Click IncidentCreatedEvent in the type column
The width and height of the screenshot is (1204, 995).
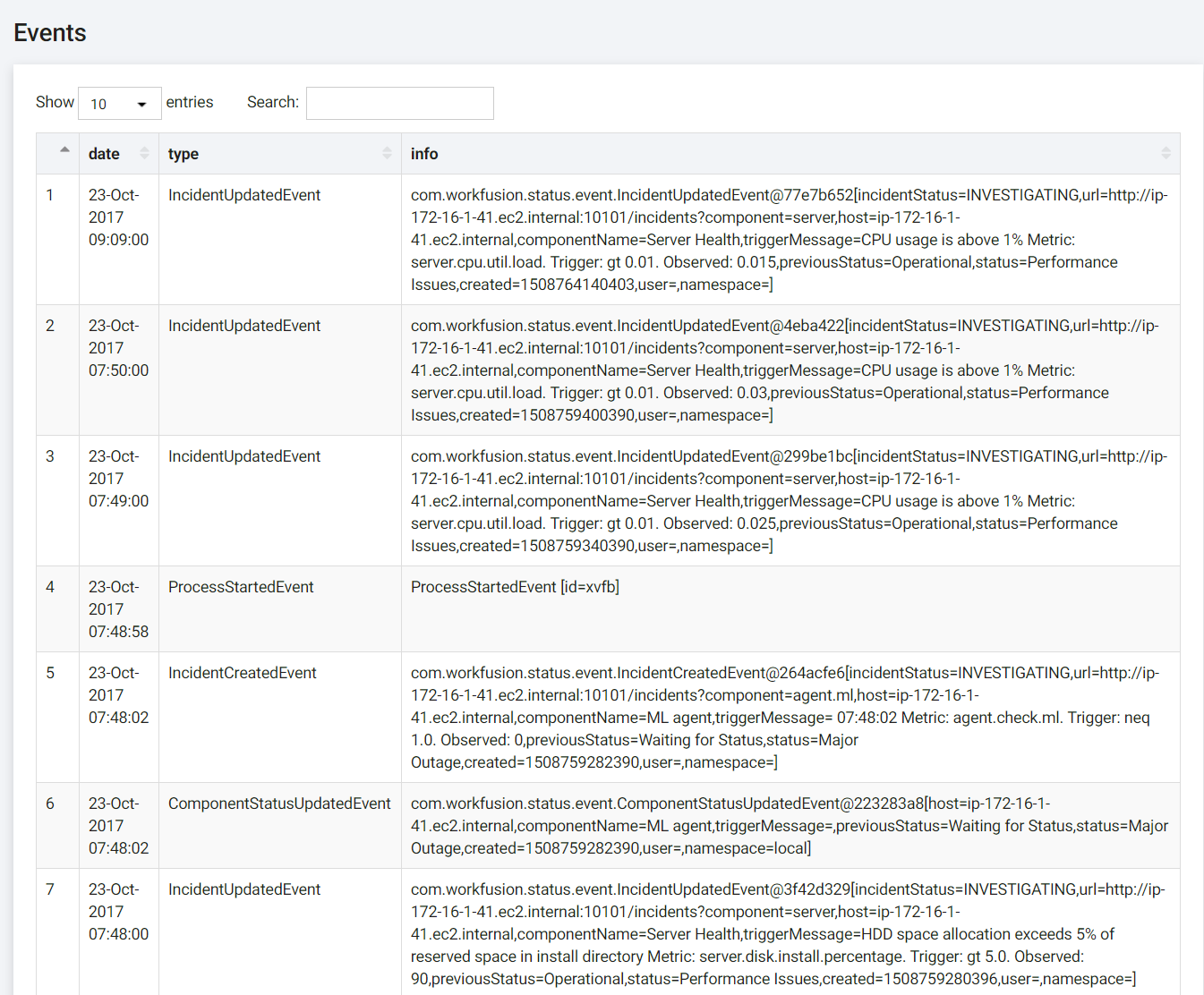(x=243, y=673)
